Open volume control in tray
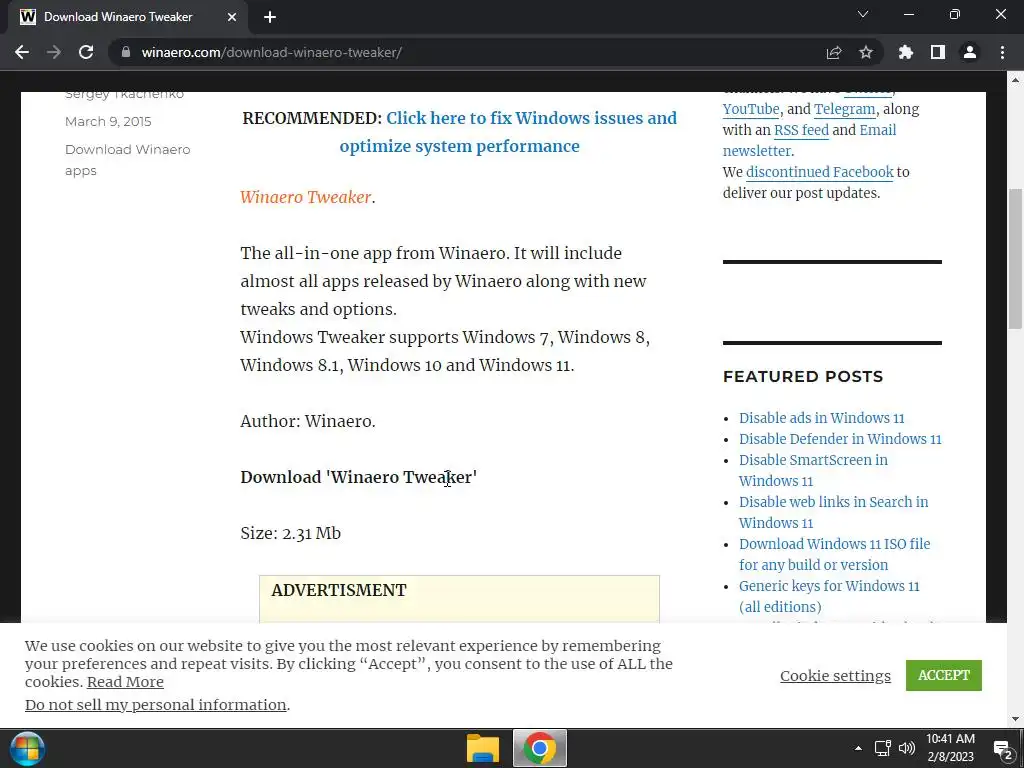The image size is (1024, 768). 906,748
